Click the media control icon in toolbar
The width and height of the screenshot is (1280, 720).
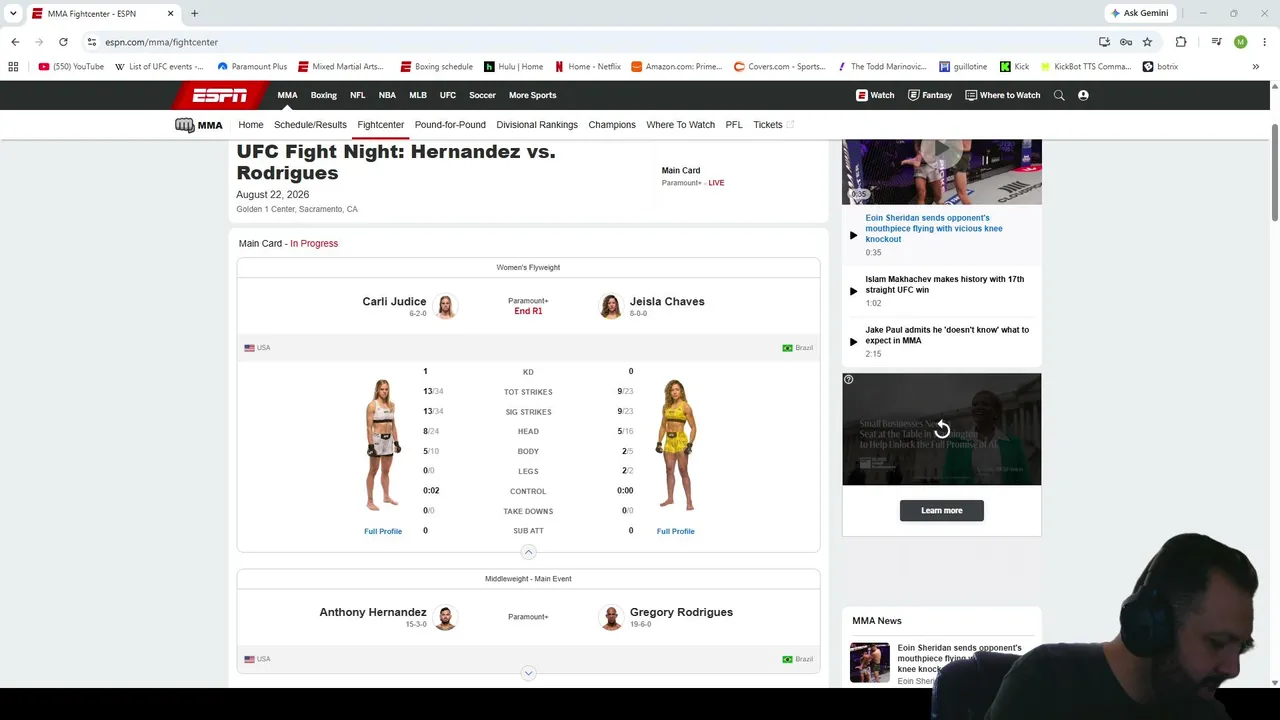pyautogui.click(x=1216, y=42)
